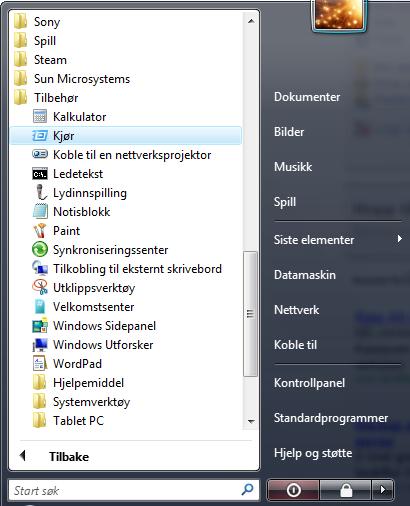Expand the Hjelpemiddel folder
The height and width of the screenshot is (506, 410).
(x=127, y=383)
